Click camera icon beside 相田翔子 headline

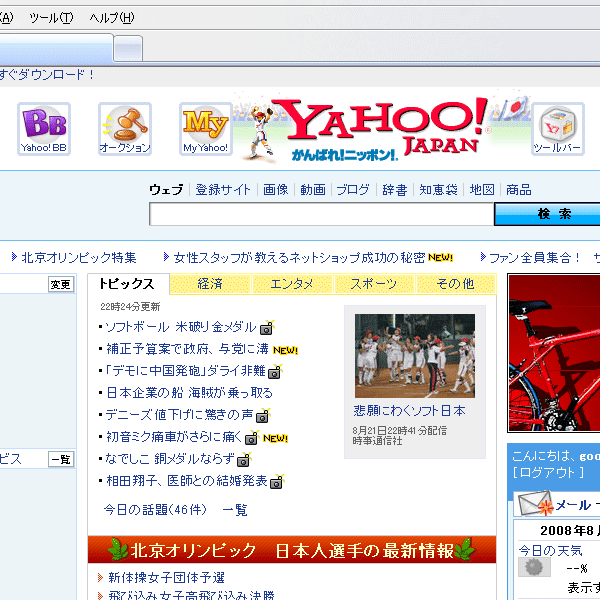pos(277,481)
